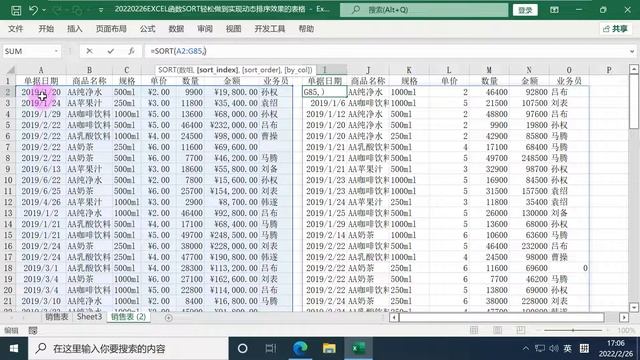Open the 文件 menu
Screen dimensions: 640x360
pyautogui.click(x=16, y=29)
